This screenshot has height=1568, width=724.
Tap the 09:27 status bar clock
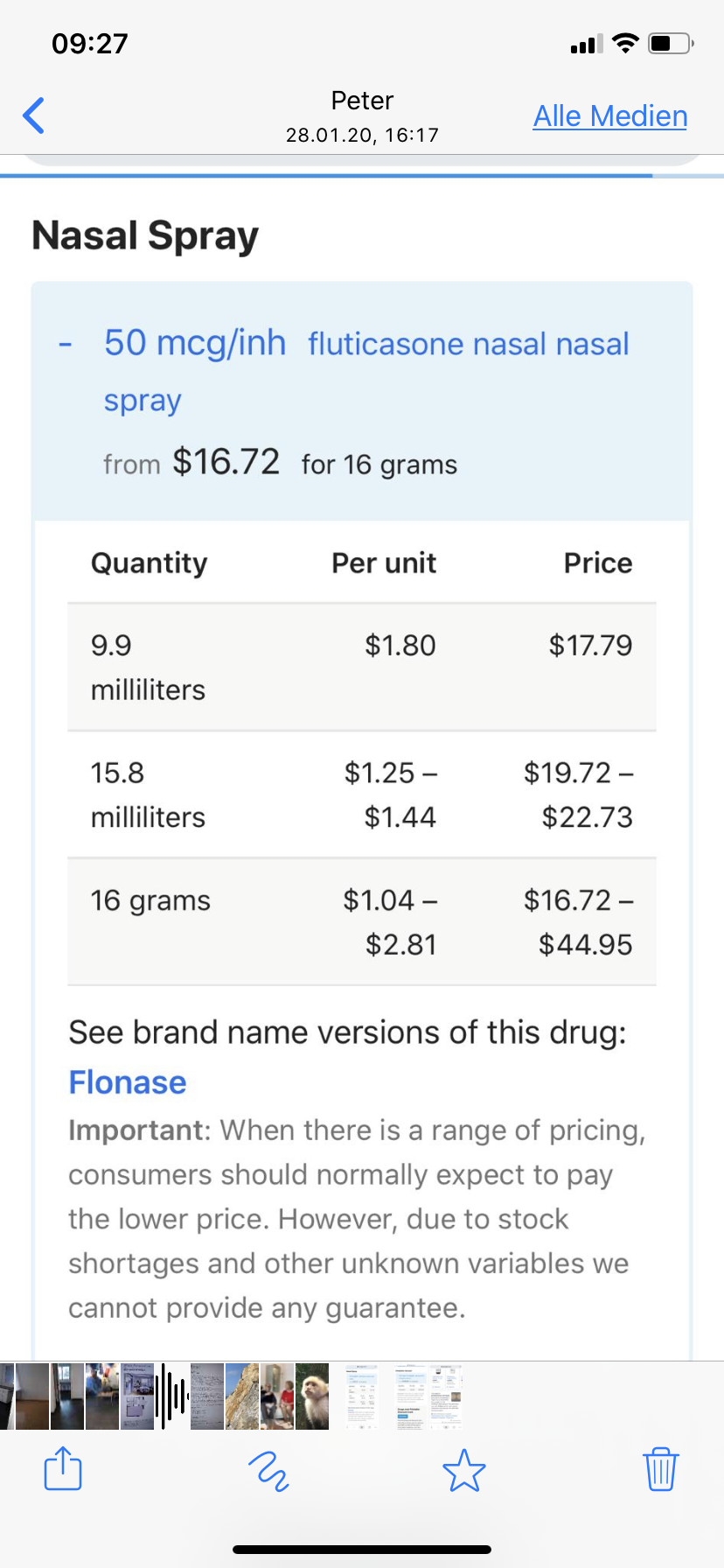coord(90,44)
